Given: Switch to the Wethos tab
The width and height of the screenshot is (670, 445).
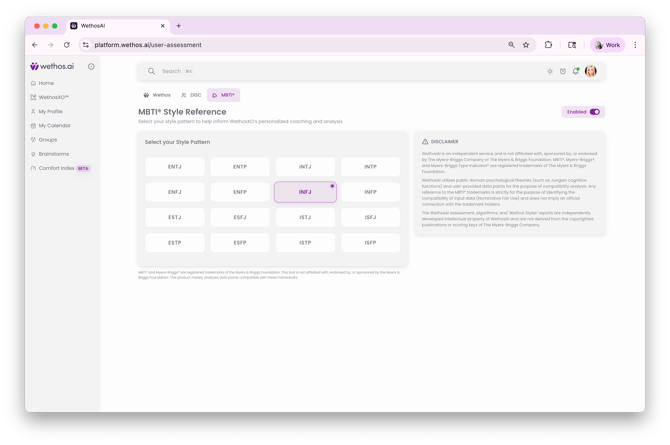Looking at the screenshot, I should (157, 95).
